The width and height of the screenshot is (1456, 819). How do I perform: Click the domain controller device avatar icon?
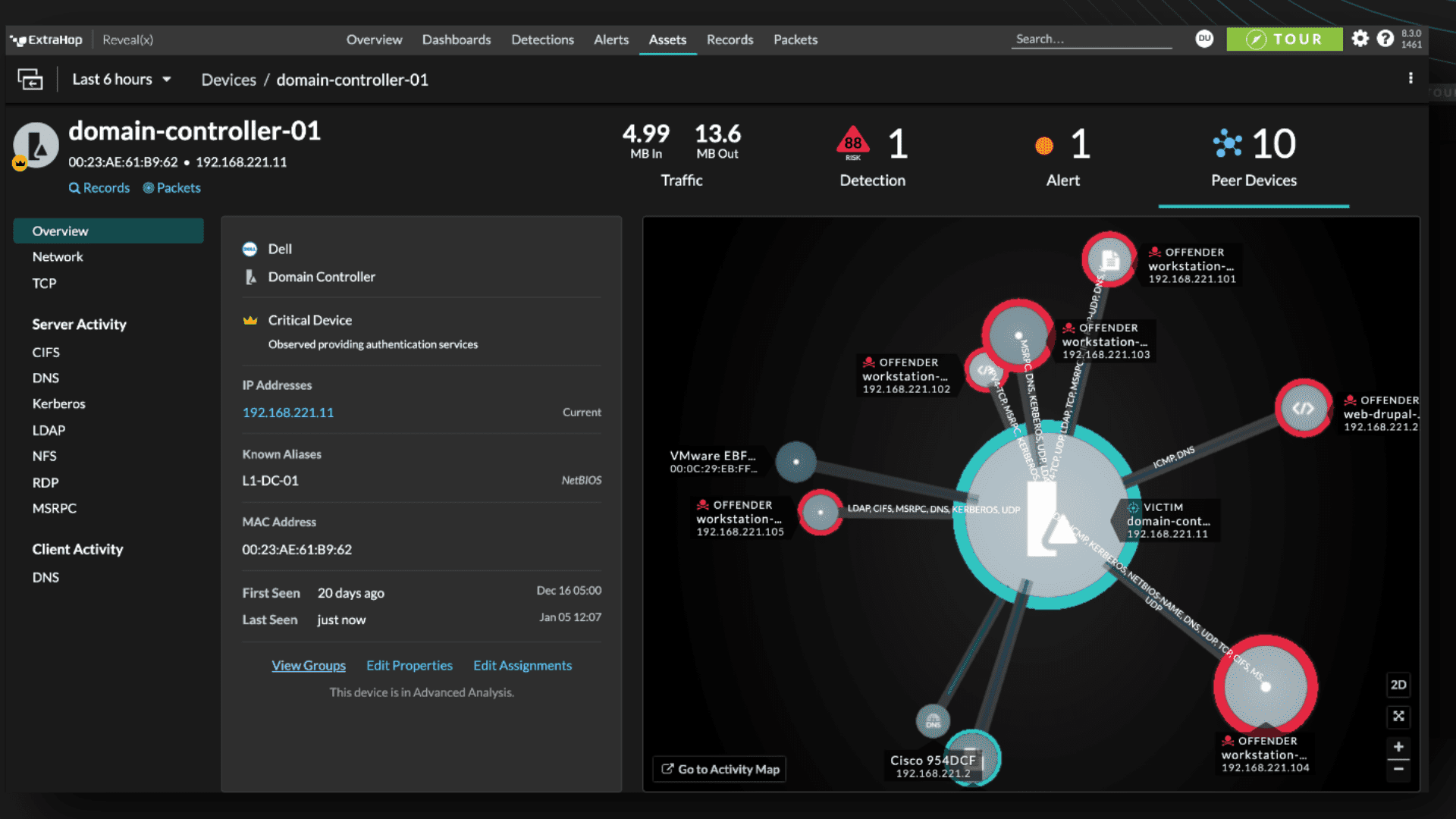click(36, 144)
